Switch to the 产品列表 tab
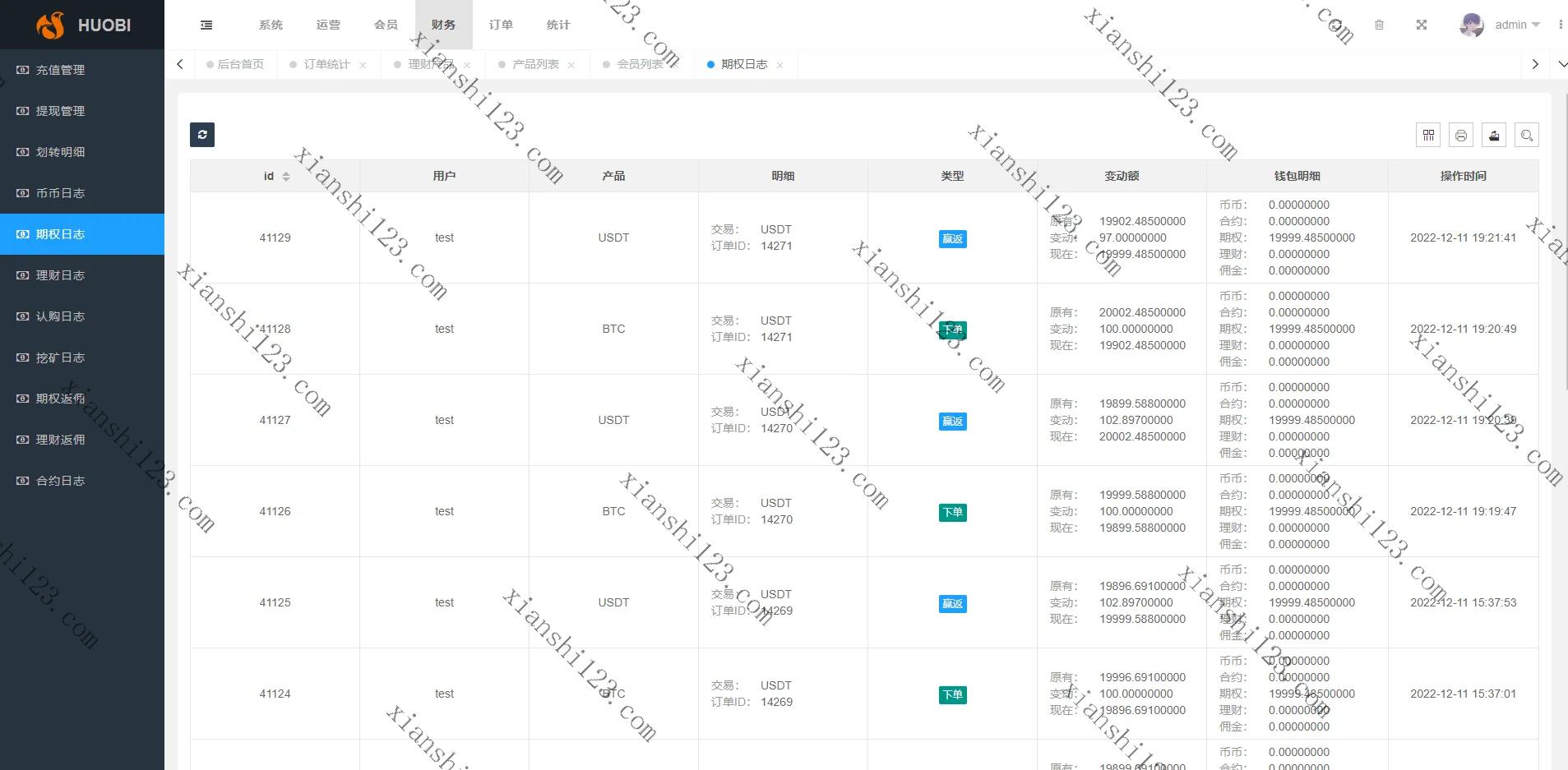1568x770 pixels. pyautogui.click(x=535, y=64)
